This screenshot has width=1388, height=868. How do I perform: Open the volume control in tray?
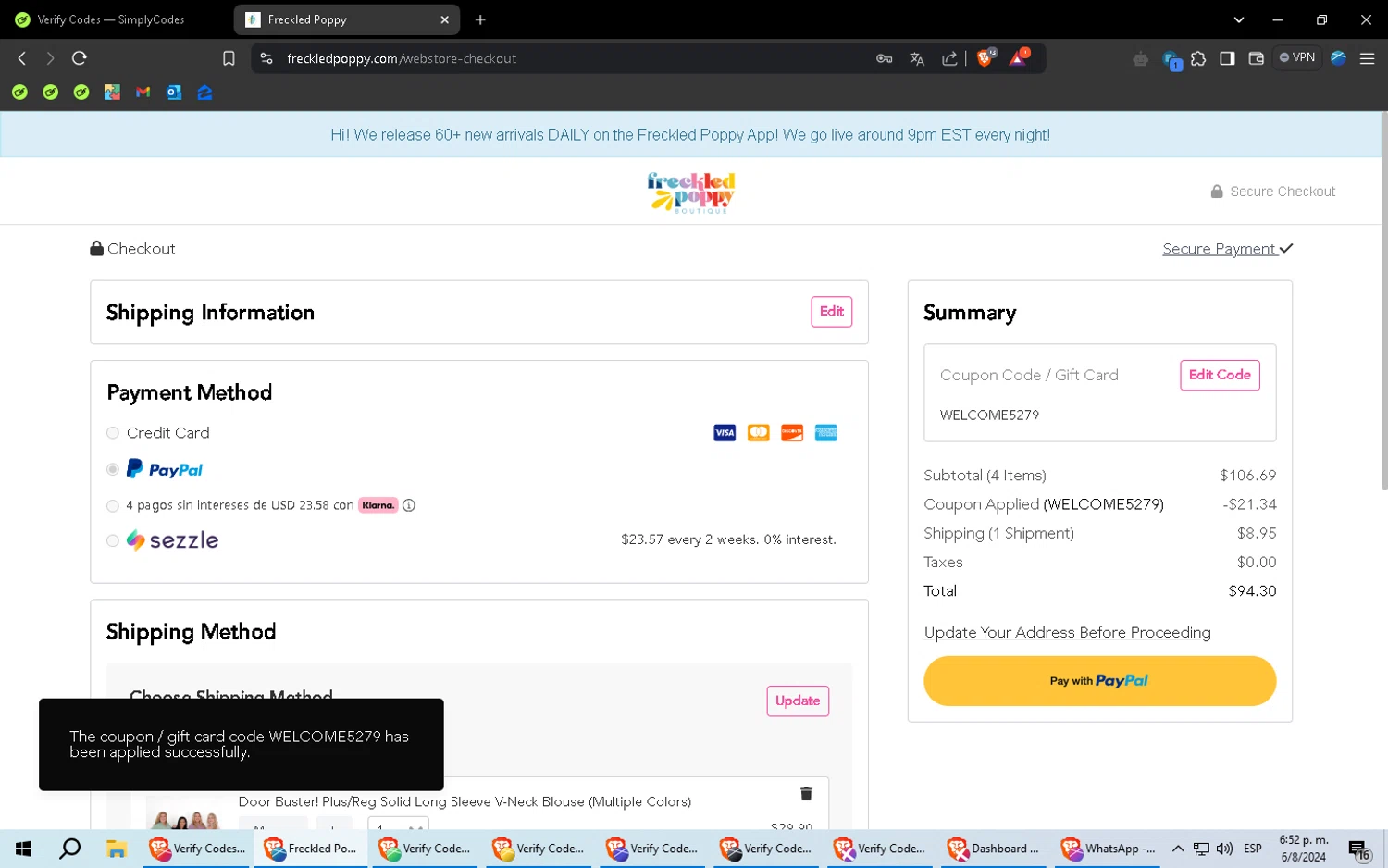pyautogui.click(x=1224, y=849)
